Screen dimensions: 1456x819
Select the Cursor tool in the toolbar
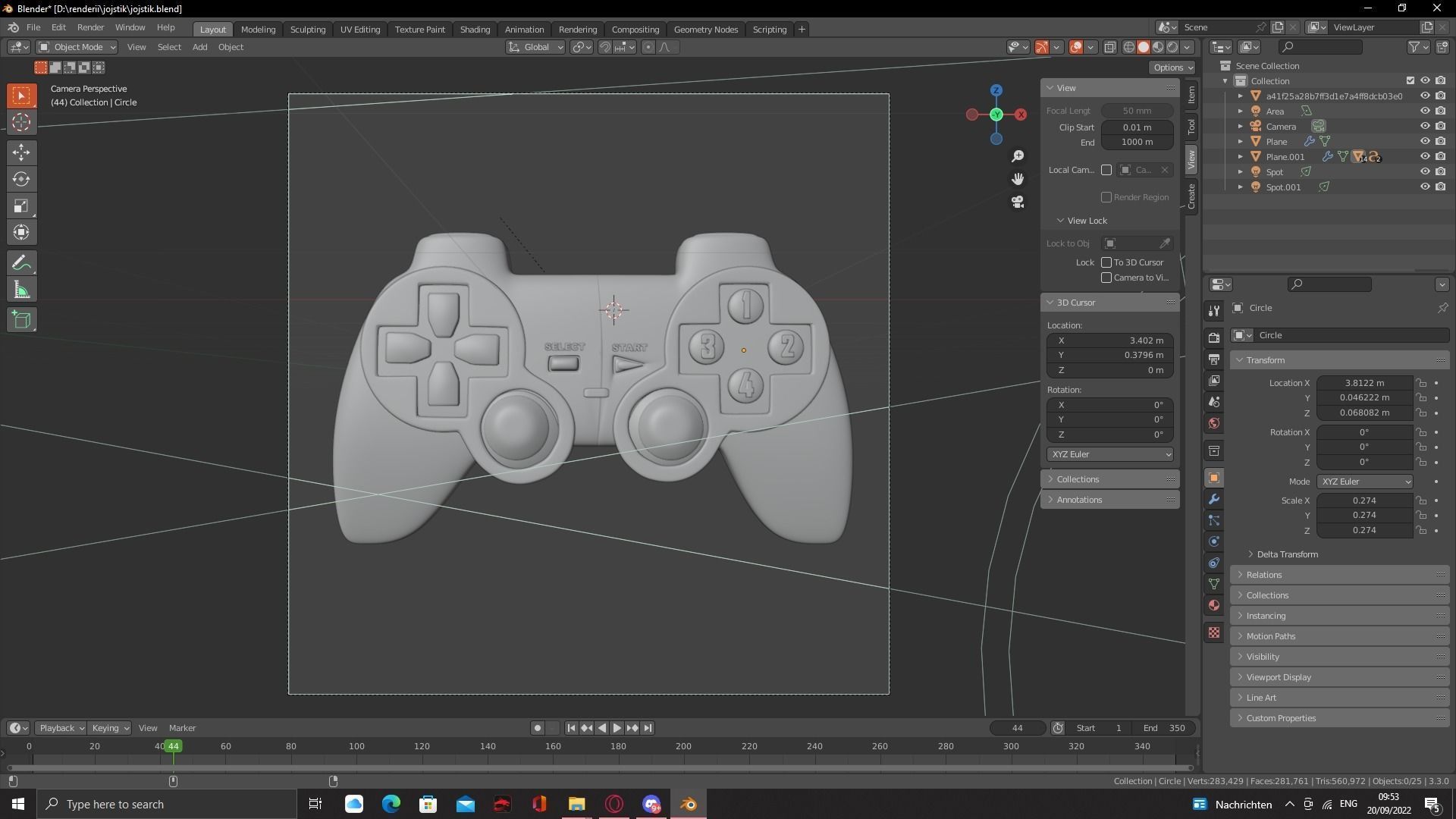pos(21,122)
